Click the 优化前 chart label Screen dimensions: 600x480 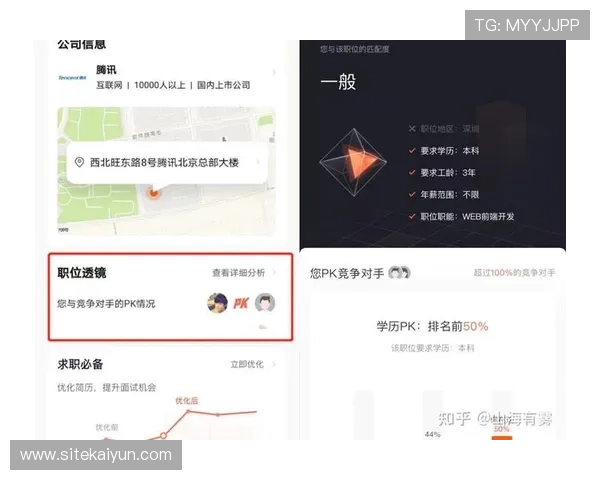[107, 427]
